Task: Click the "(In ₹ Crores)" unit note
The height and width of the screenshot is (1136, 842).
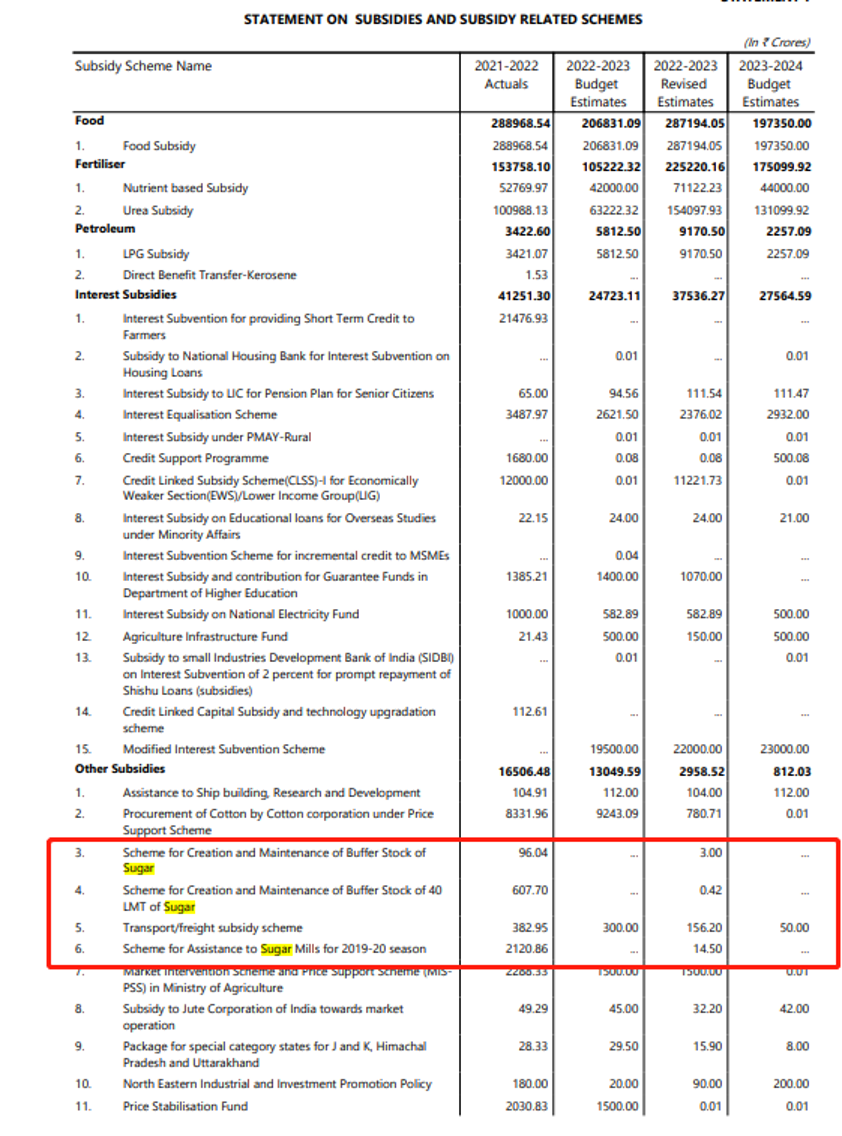Action: [x=776, y=43]
